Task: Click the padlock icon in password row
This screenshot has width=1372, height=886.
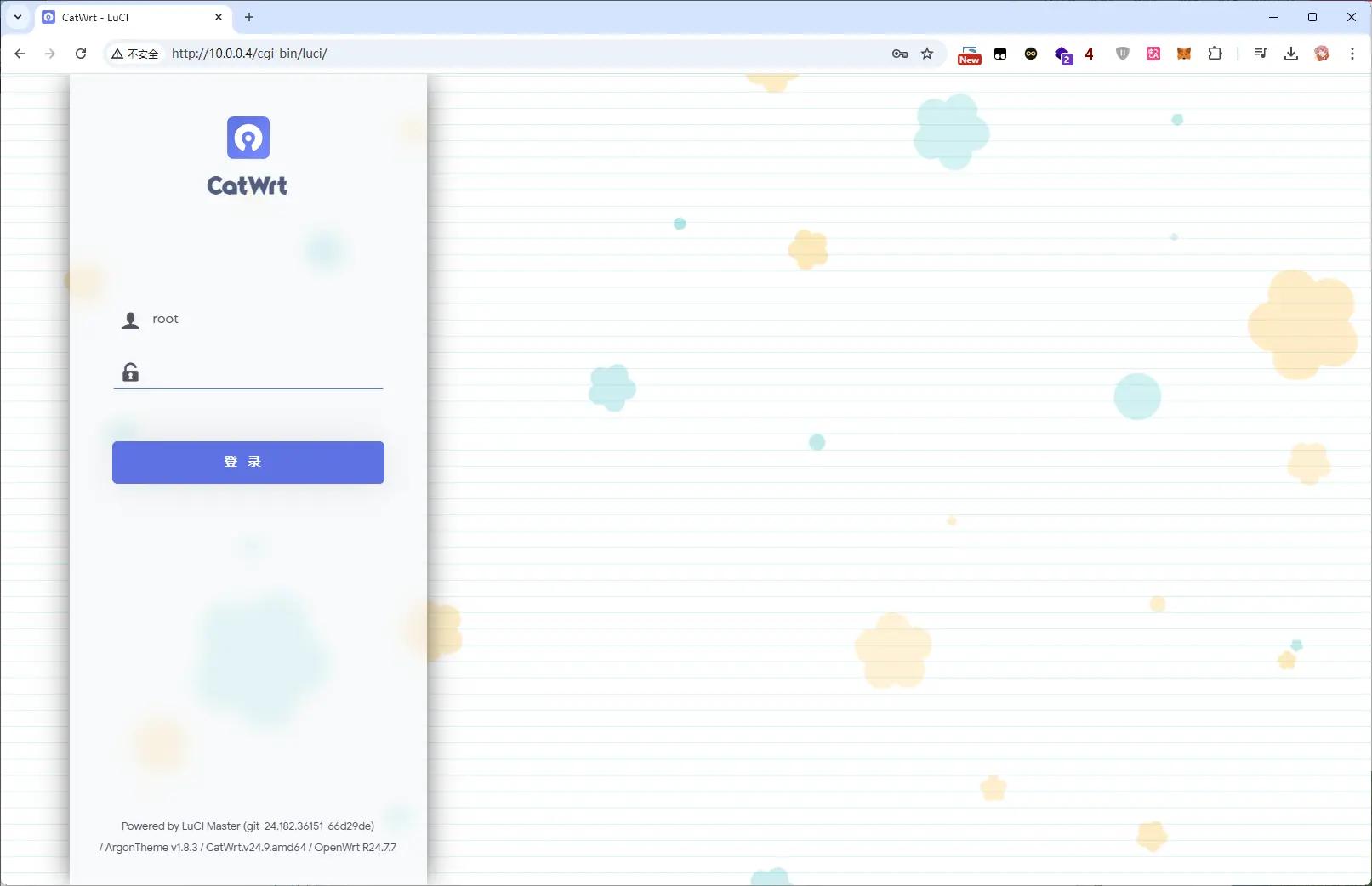Action: coord(130,372)
